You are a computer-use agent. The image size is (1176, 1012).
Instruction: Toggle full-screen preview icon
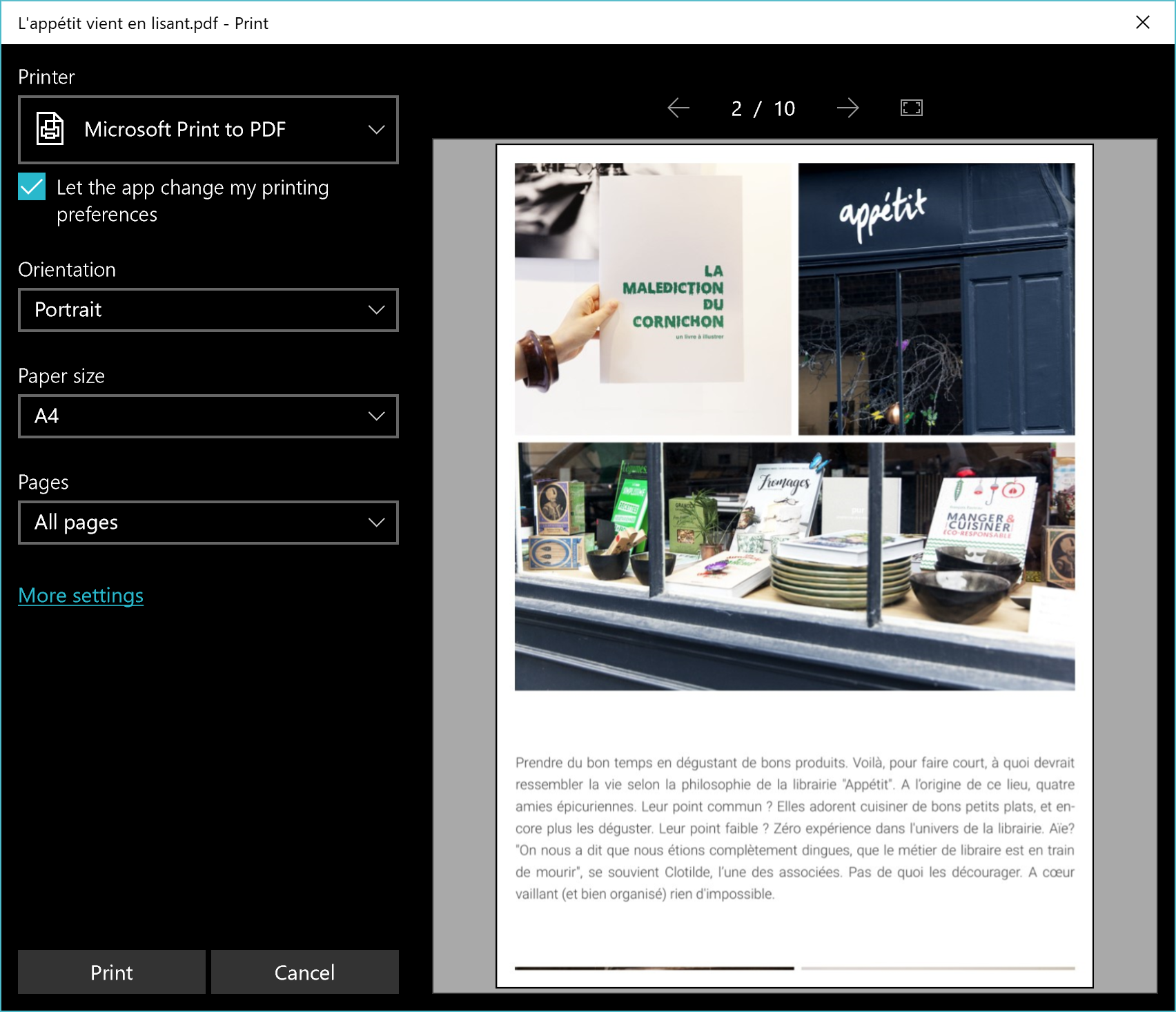pyautogui.click(x=912, y=108)
